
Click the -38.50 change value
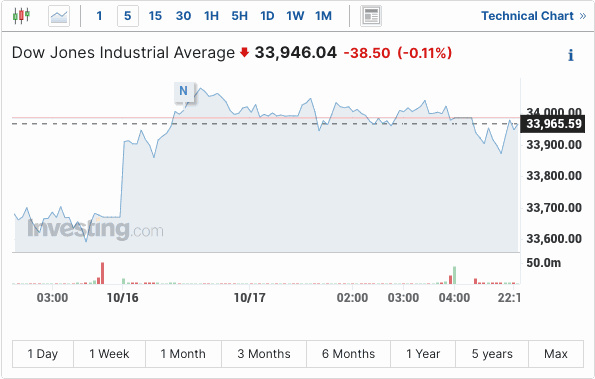click(x=367, y=53)
